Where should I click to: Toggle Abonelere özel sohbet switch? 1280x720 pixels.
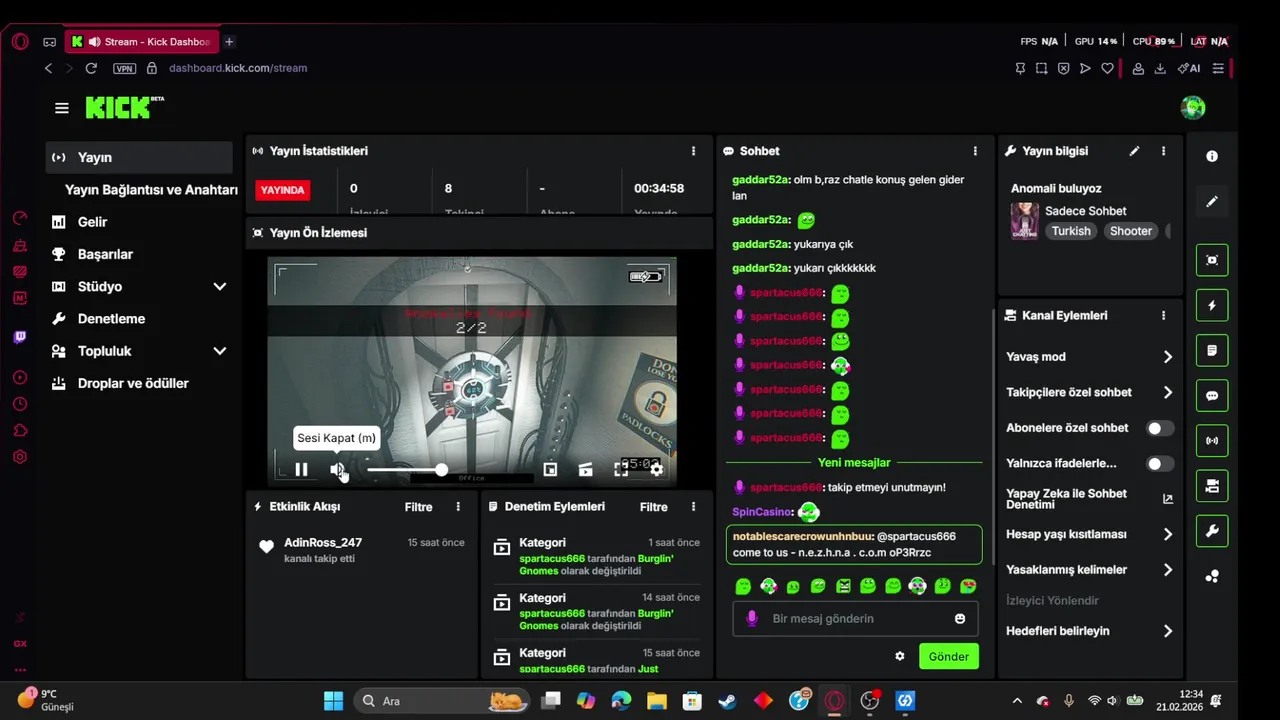click(1159, 428)
